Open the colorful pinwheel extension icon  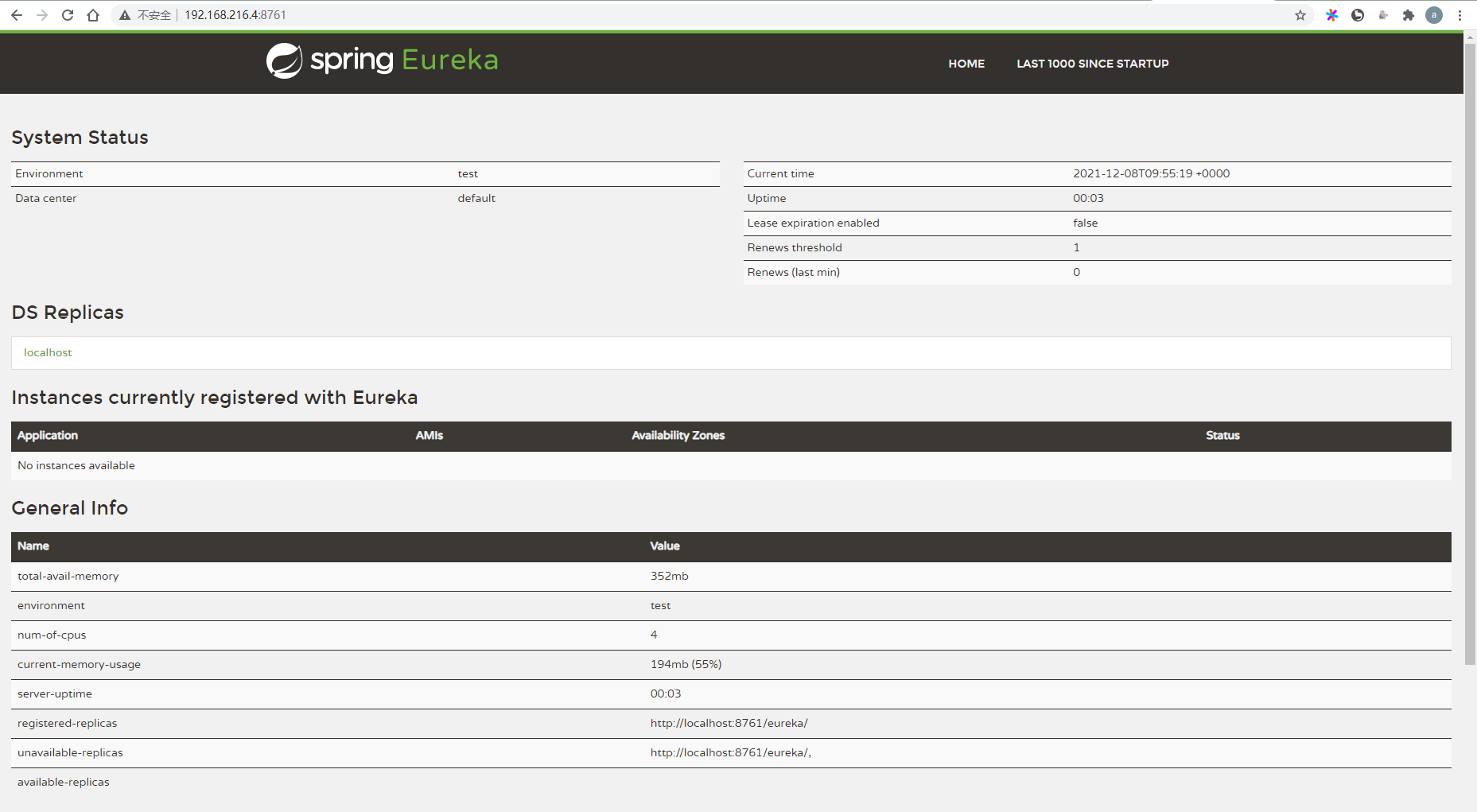[x=1332, y=15]
